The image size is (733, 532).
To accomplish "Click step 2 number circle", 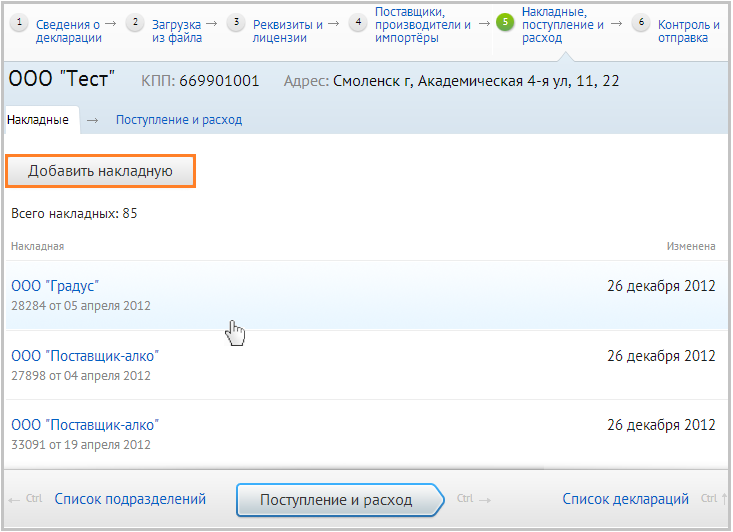I will [135, 22].
